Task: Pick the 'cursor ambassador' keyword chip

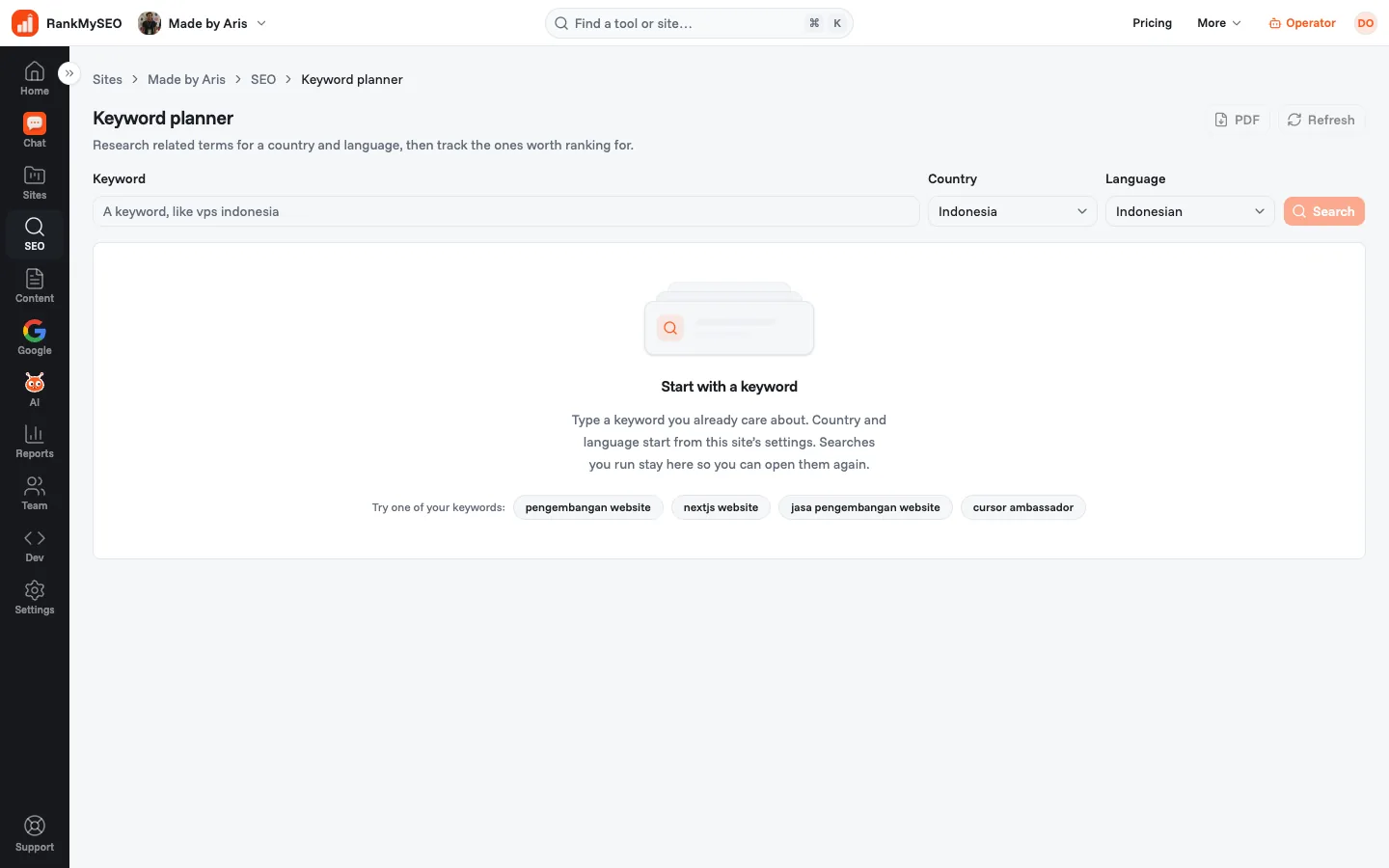Action: coord(1023,507)
